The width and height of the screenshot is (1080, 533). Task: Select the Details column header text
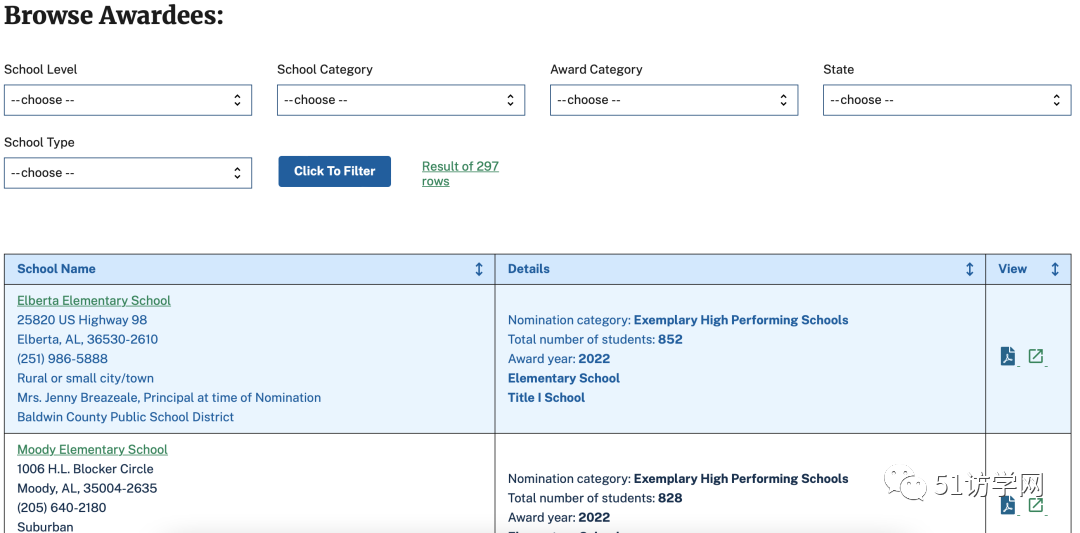529,269
